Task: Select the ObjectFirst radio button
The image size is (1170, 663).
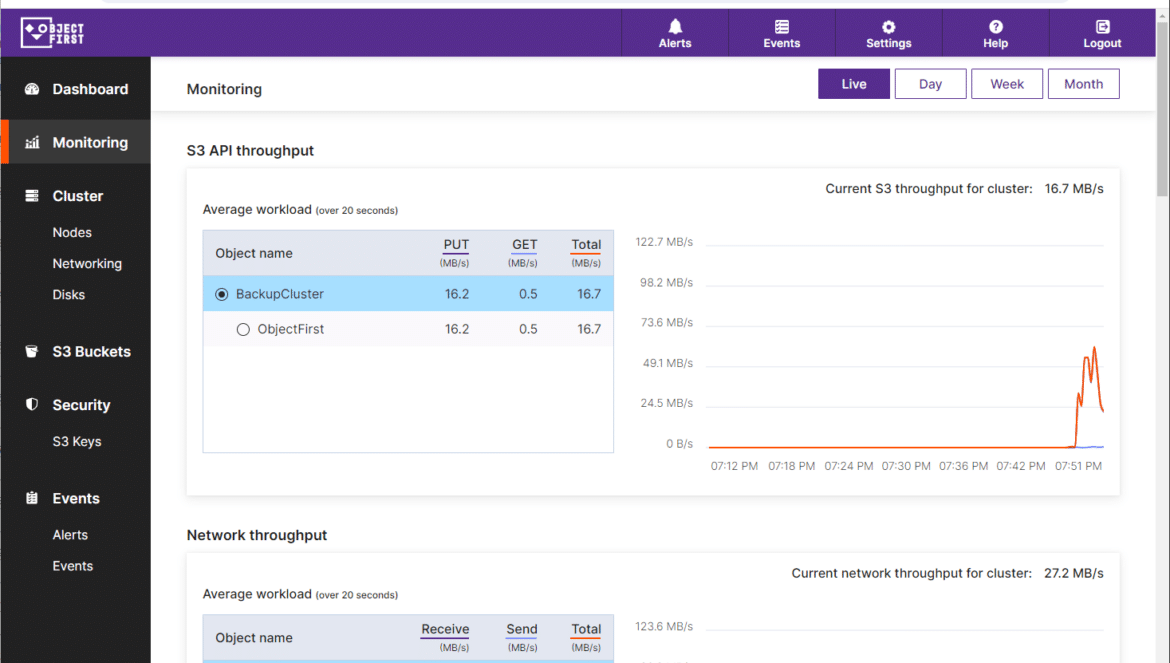Action: (243, 329)
